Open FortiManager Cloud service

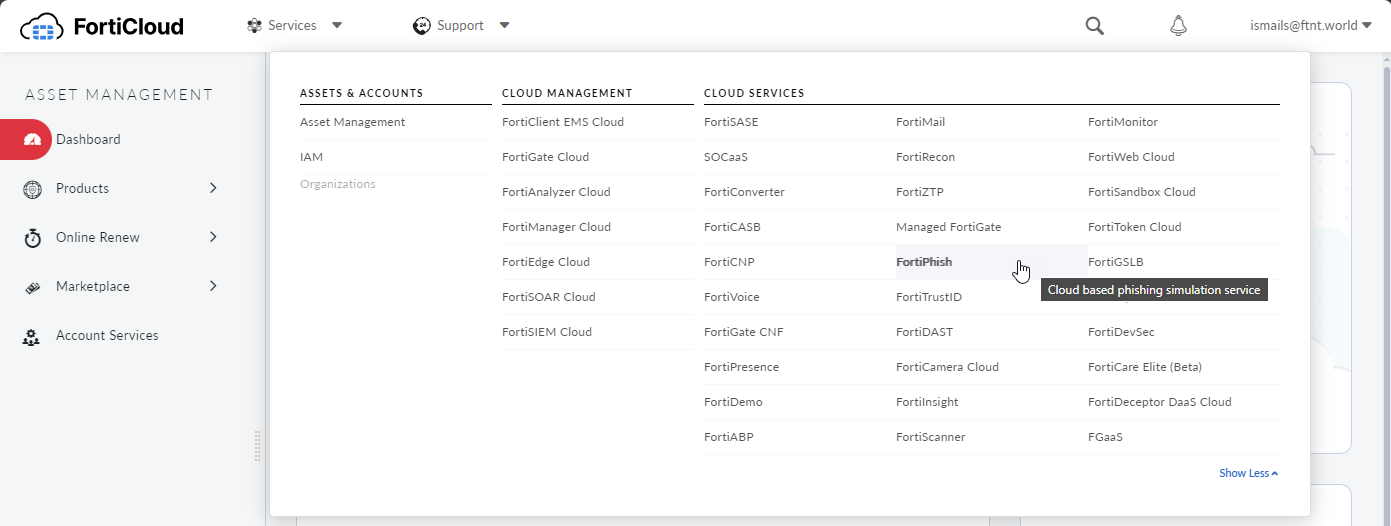tap(556, 227)
